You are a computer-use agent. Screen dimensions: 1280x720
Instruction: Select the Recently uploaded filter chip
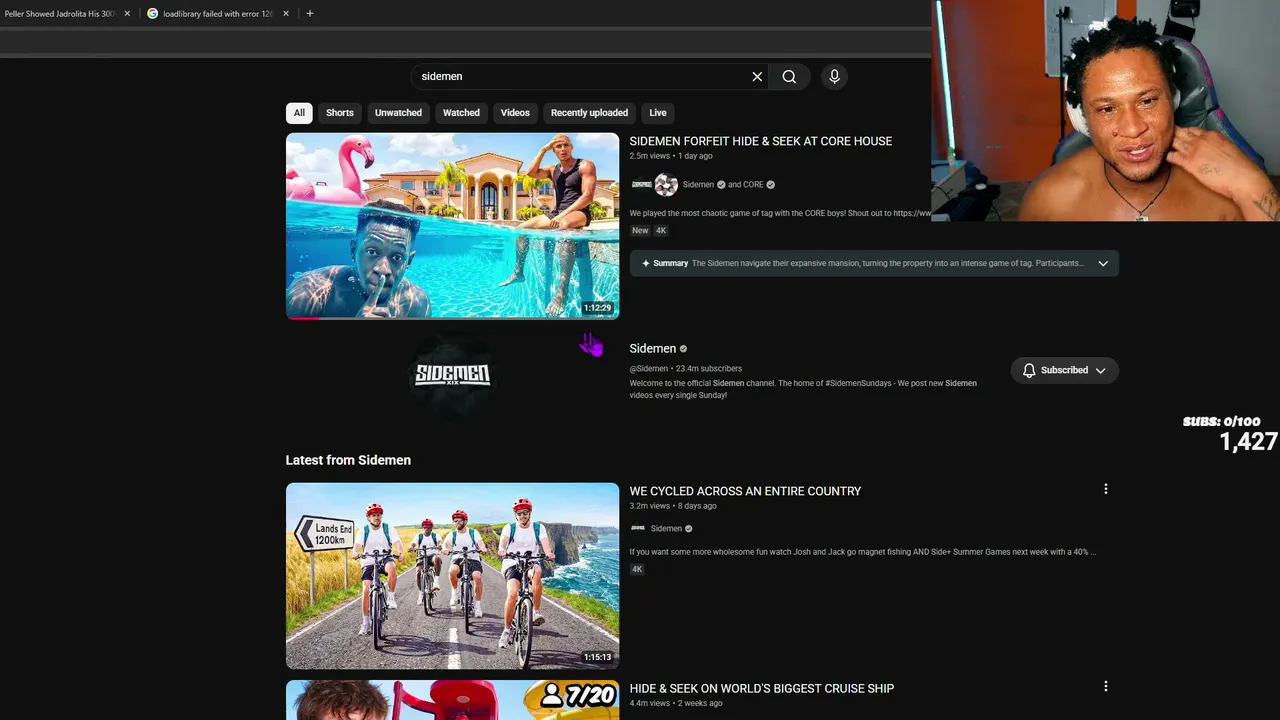(x=589, y=113)
